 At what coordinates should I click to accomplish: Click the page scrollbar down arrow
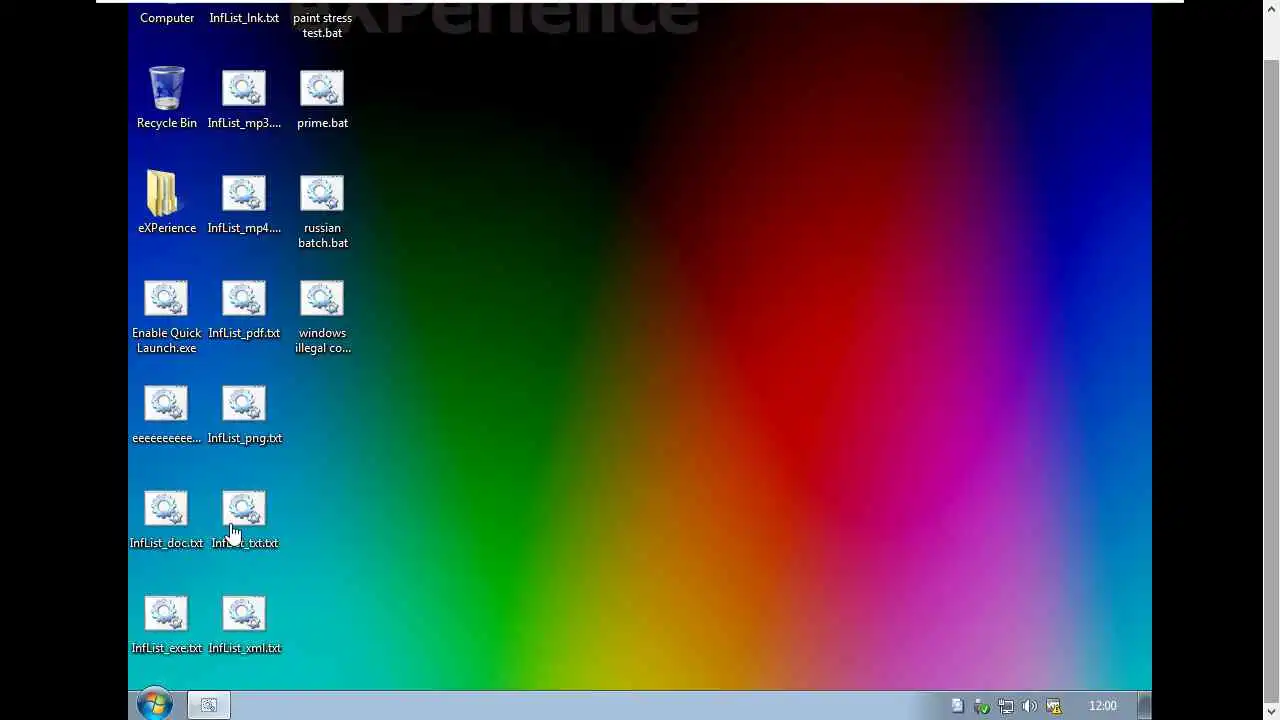pyautogui.click(x=1271, y=711)
